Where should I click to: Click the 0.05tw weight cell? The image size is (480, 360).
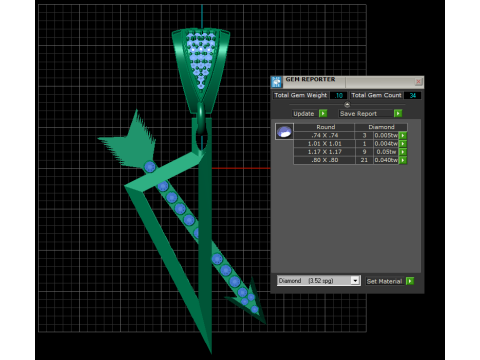coord(386,152)
